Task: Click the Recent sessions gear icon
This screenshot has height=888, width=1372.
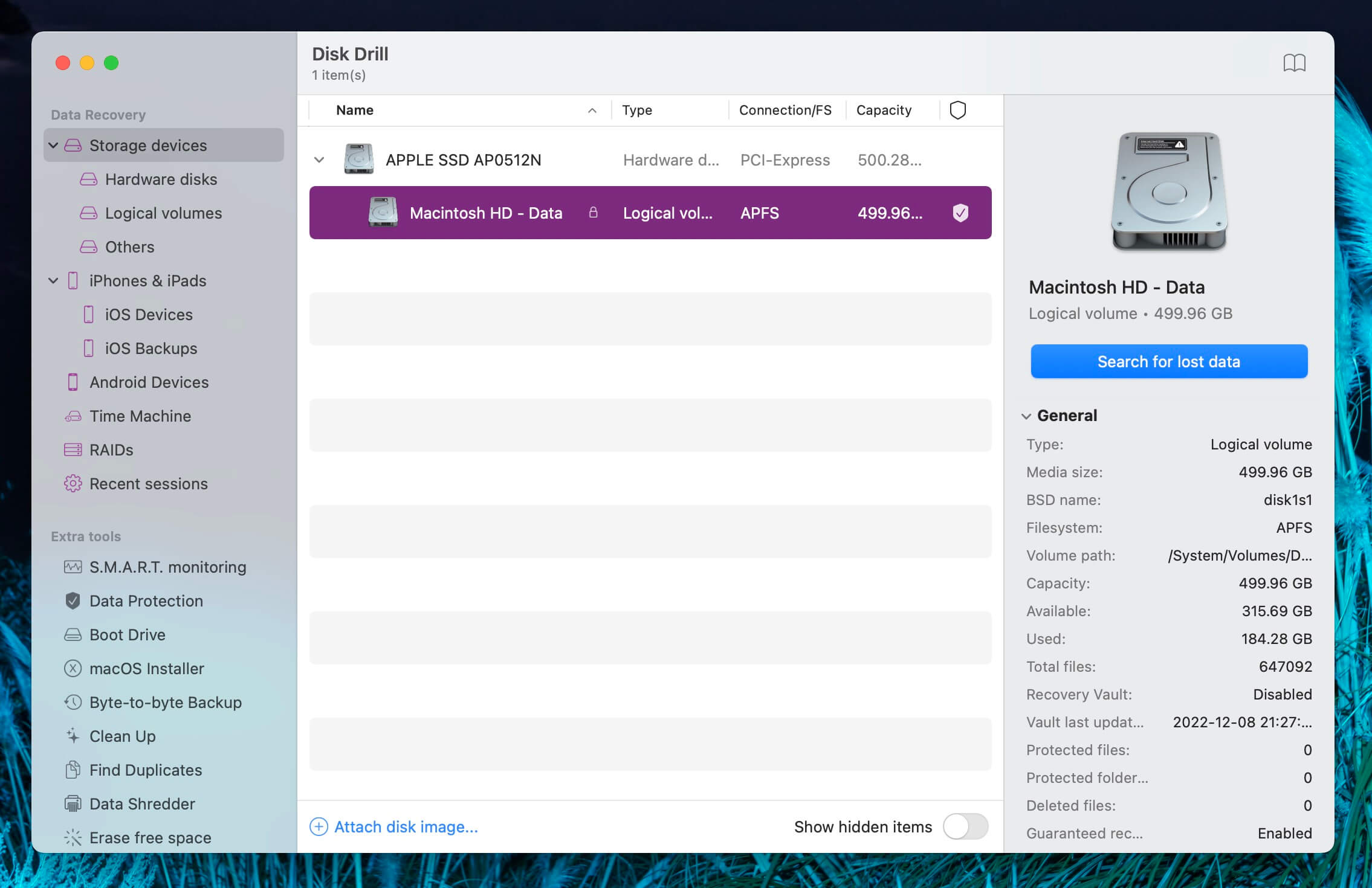Action: (x=73, y=484)
